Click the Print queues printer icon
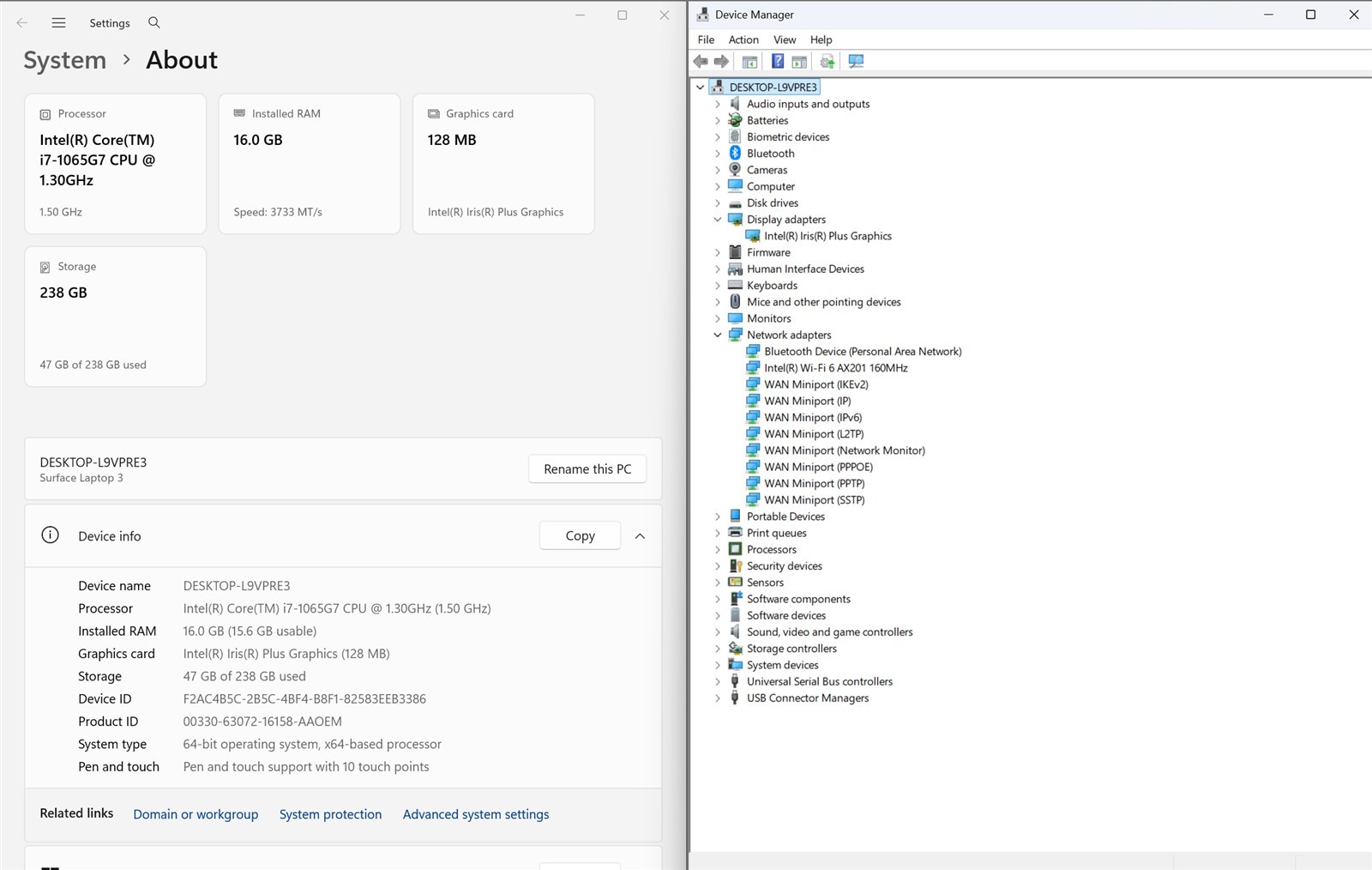This screenshot has width=1372, height=870. (735, 533)
